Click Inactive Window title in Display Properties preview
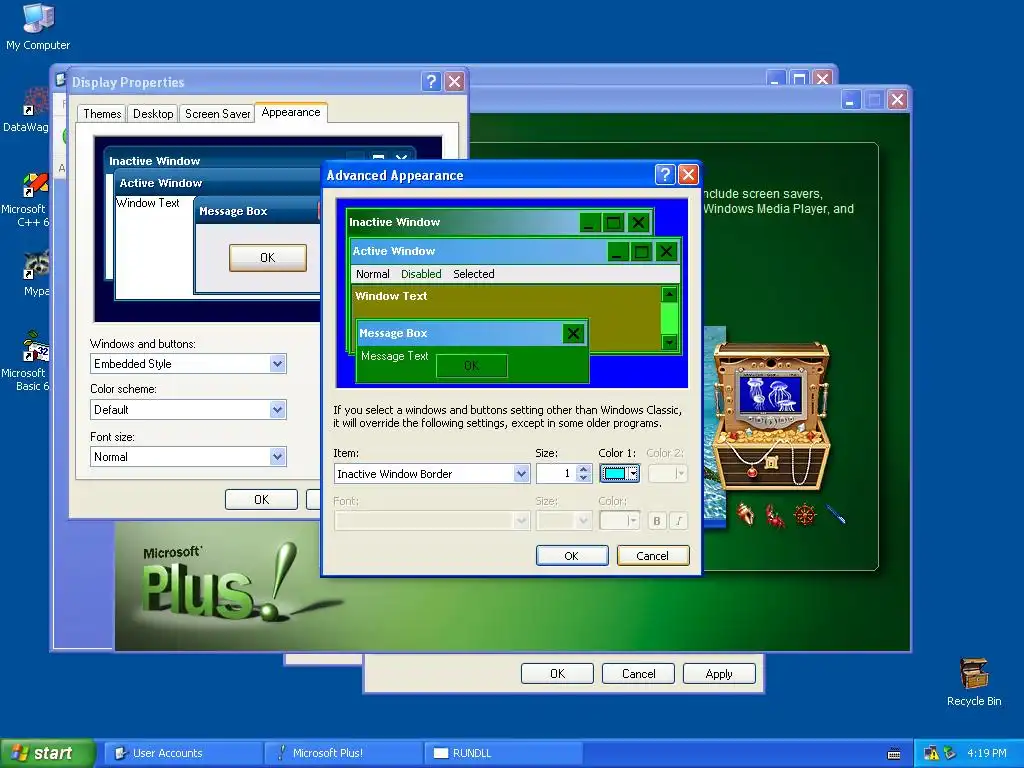1024x768 pixels. (154, 161)
